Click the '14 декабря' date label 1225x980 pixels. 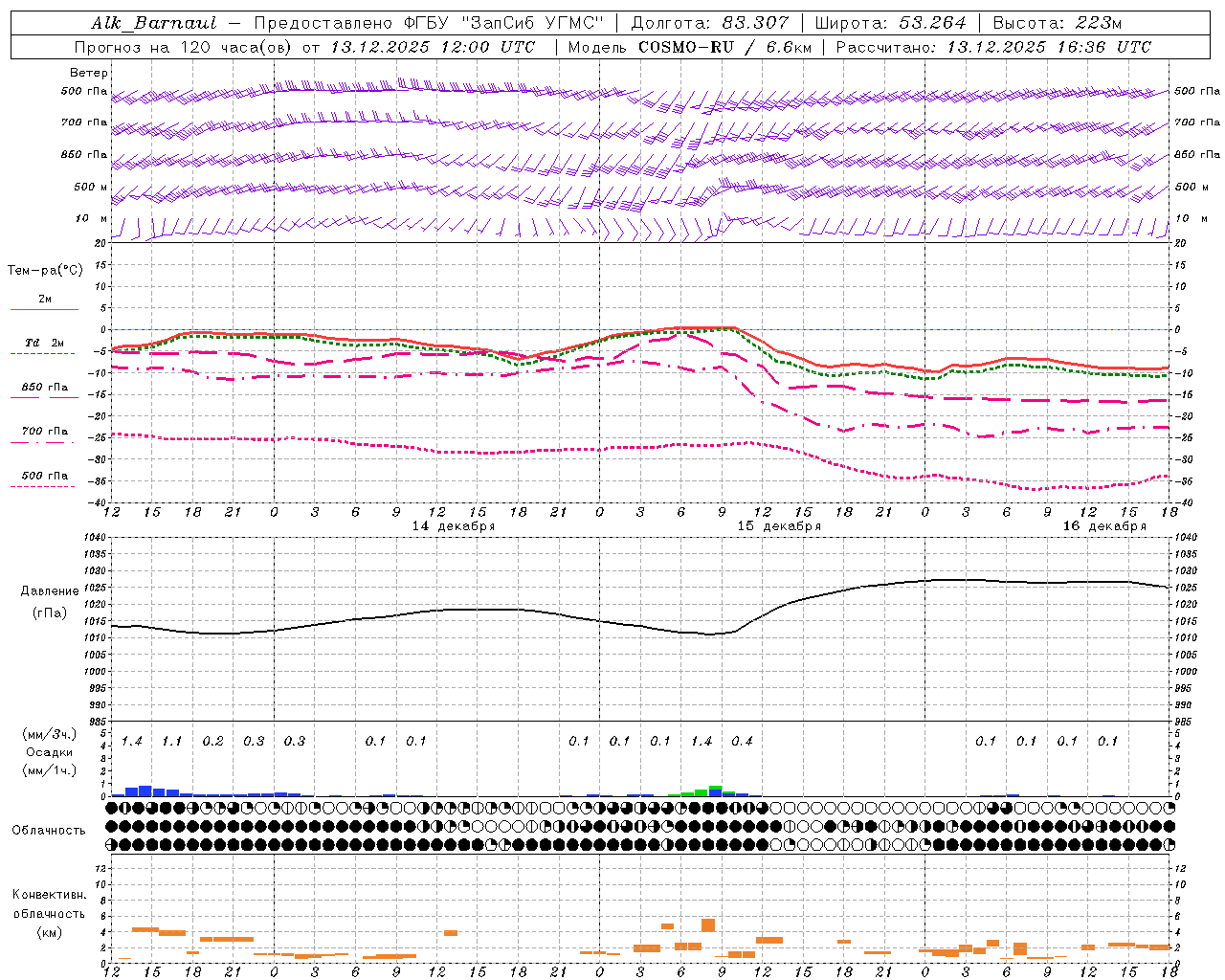[454, 526]
